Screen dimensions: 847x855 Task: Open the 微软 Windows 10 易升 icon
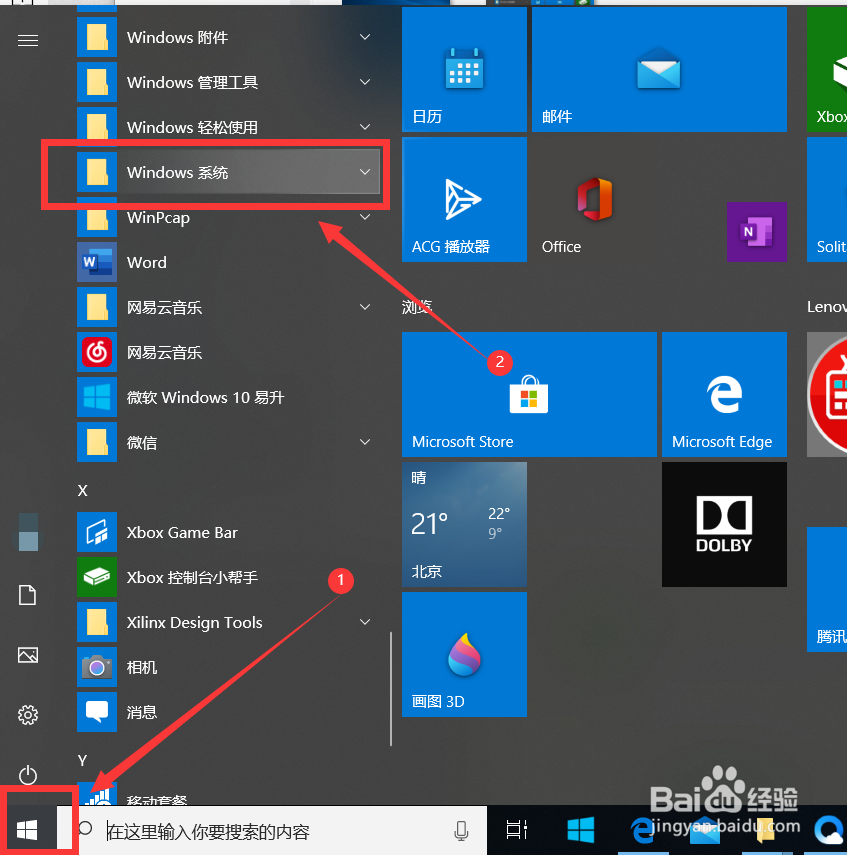pos(97,397)
